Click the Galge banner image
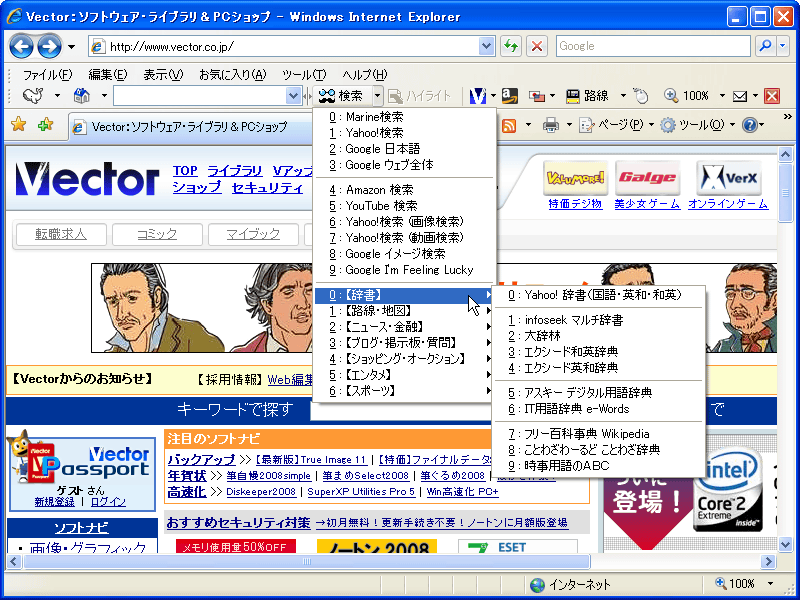 tap(647, 178)
